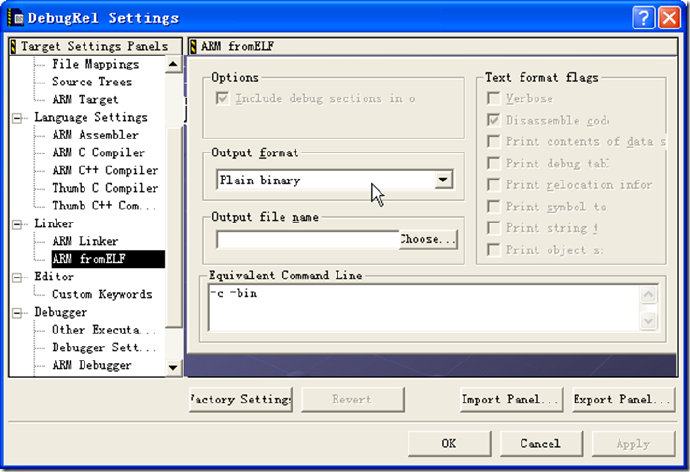Image resolution: width=690 pixels, height=472 pixels.
Task: Collapse the Language Settings tree node
Action: pyautogui.click(x=17, y=117)
